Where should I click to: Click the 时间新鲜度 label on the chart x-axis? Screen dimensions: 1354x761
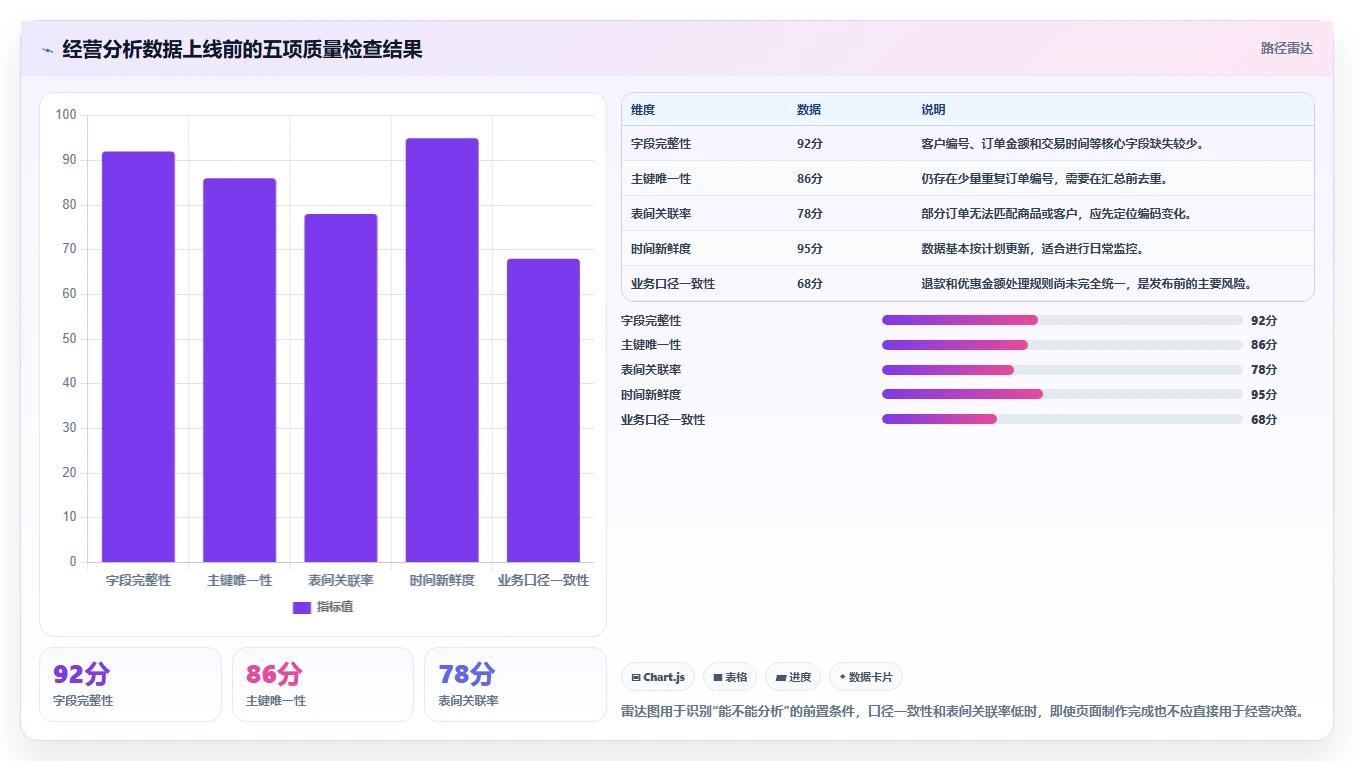[442, 580]
